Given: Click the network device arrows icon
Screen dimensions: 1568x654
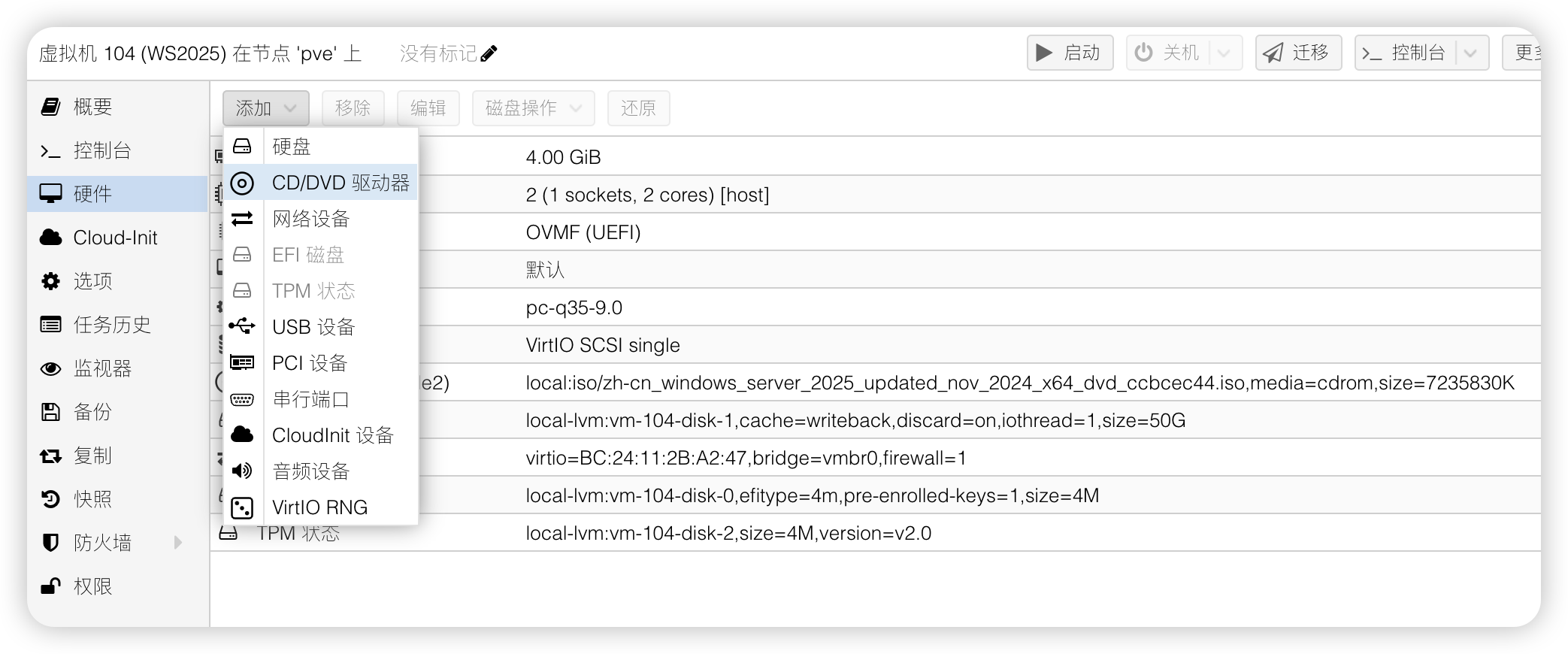Looking at the screenshot, I should click(242, 219).
